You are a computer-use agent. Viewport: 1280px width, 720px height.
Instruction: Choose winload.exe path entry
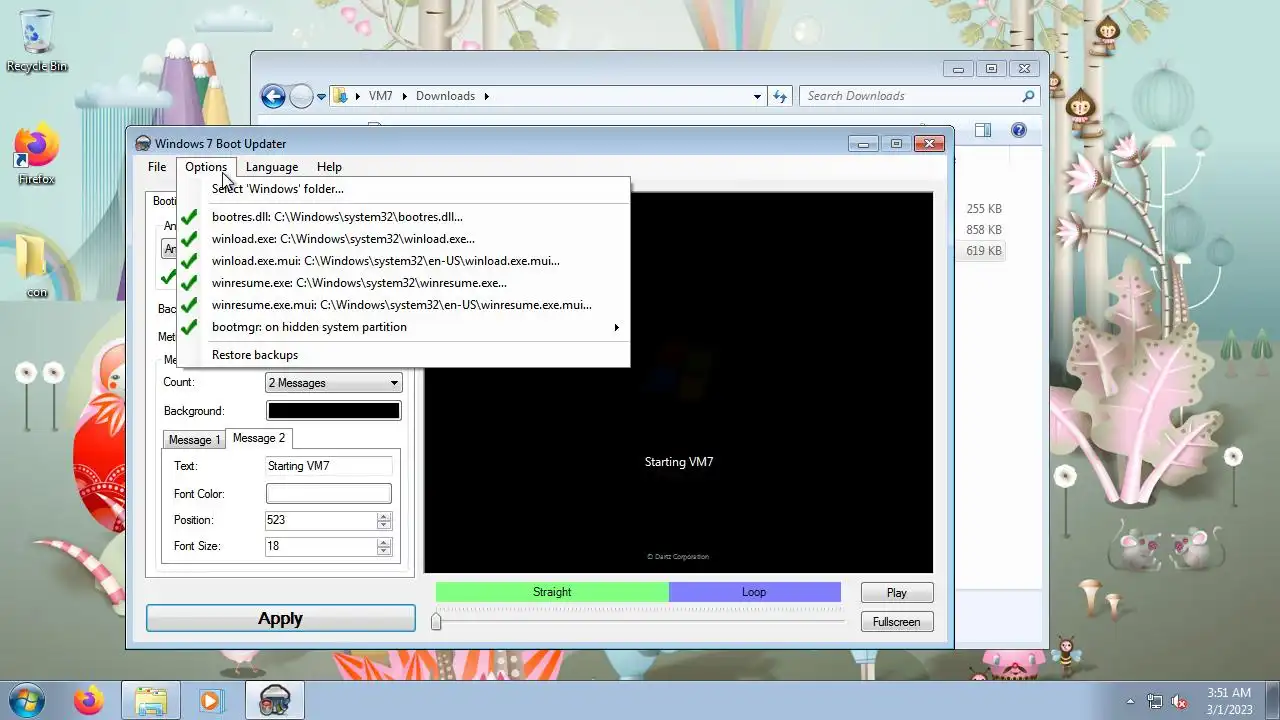click(404, 239)
